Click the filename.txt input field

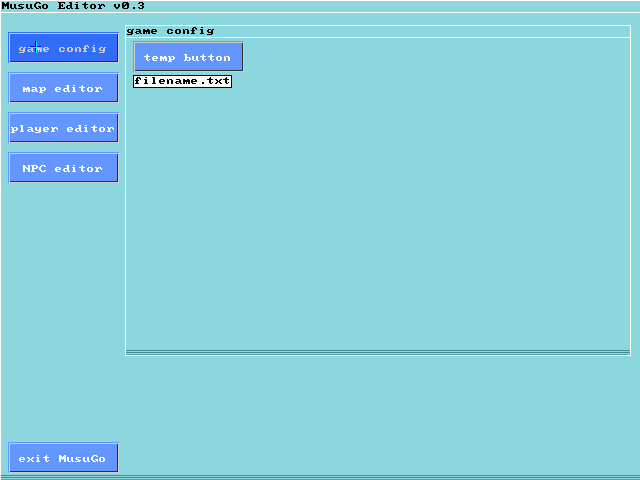pos(182,81)
